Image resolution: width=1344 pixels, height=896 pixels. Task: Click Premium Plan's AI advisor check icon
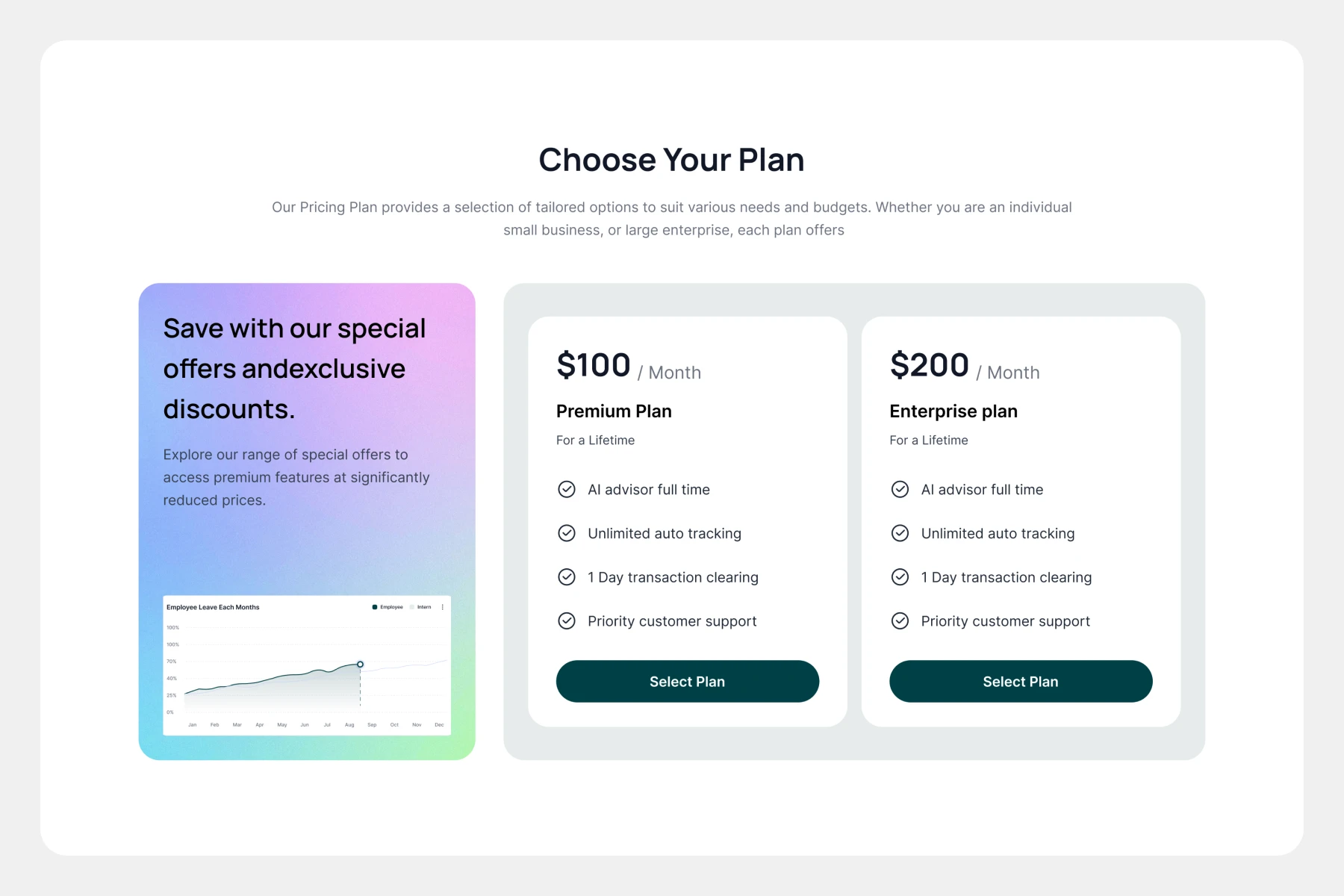click(x=567, y=489)
